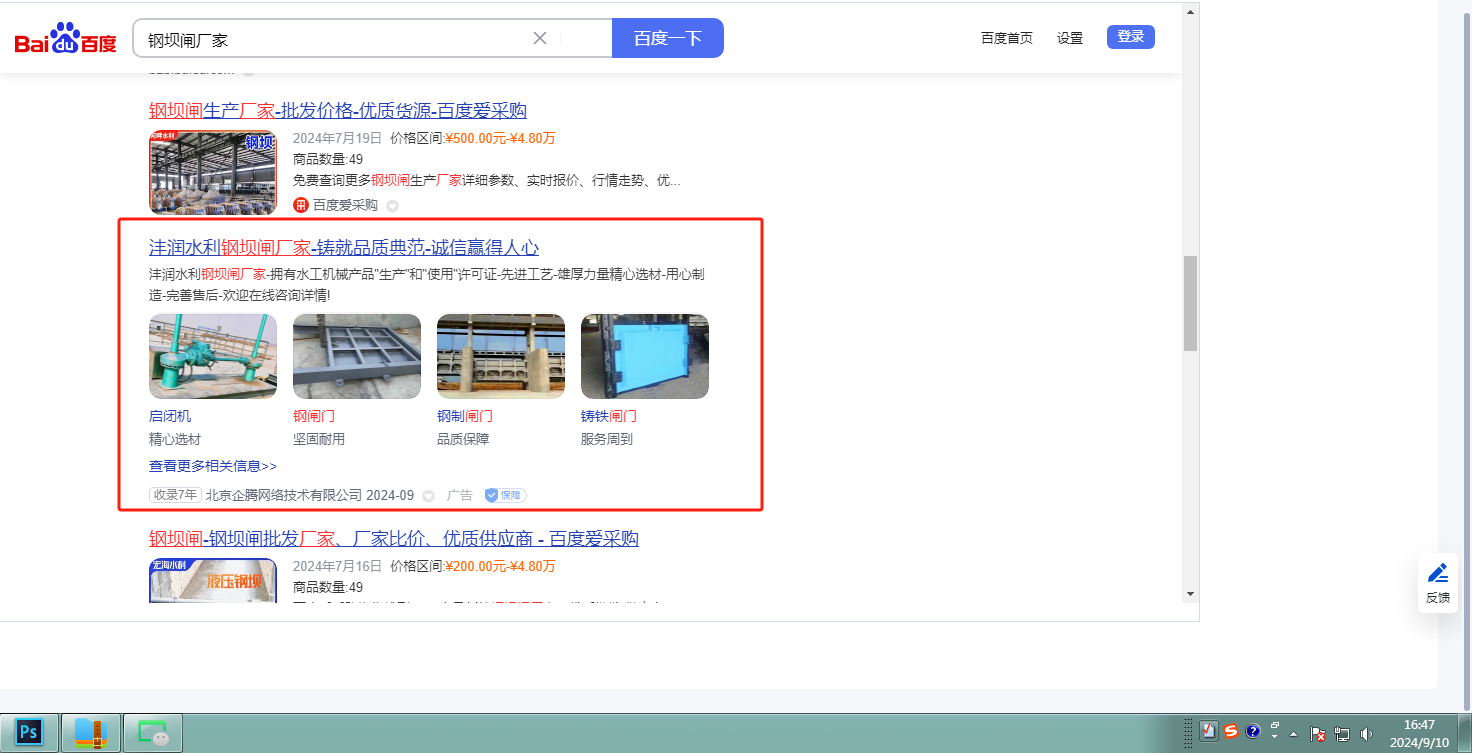This screenshot has height=753, width=1472.
Task: Click the checklist document tray icon
Action: (1209, 731)
